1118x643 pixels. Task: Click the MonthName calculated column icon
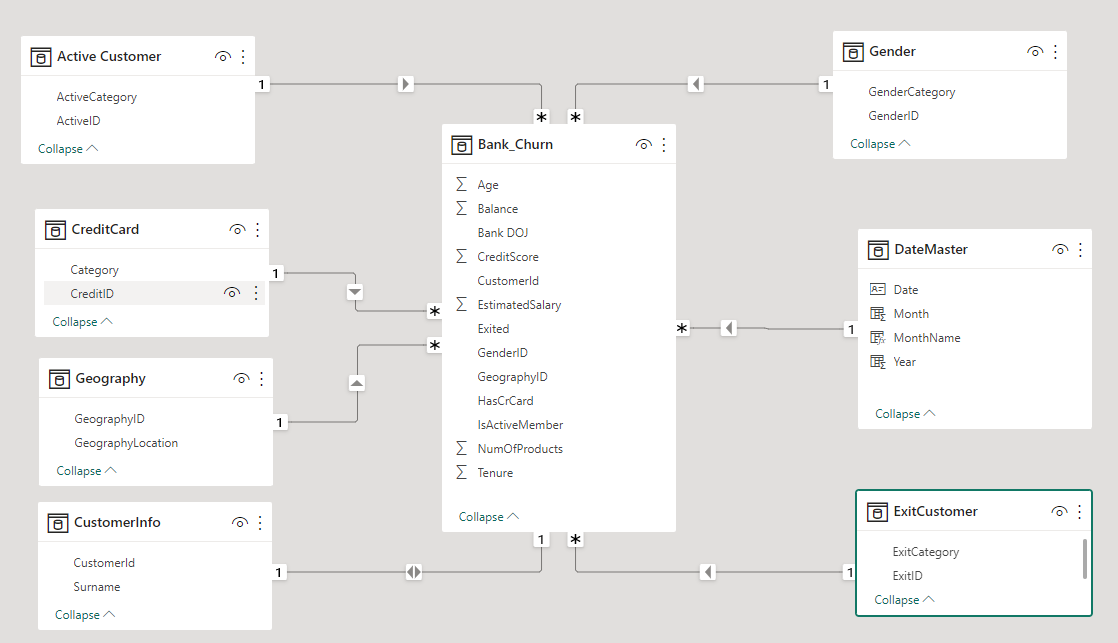pos(878,338)
